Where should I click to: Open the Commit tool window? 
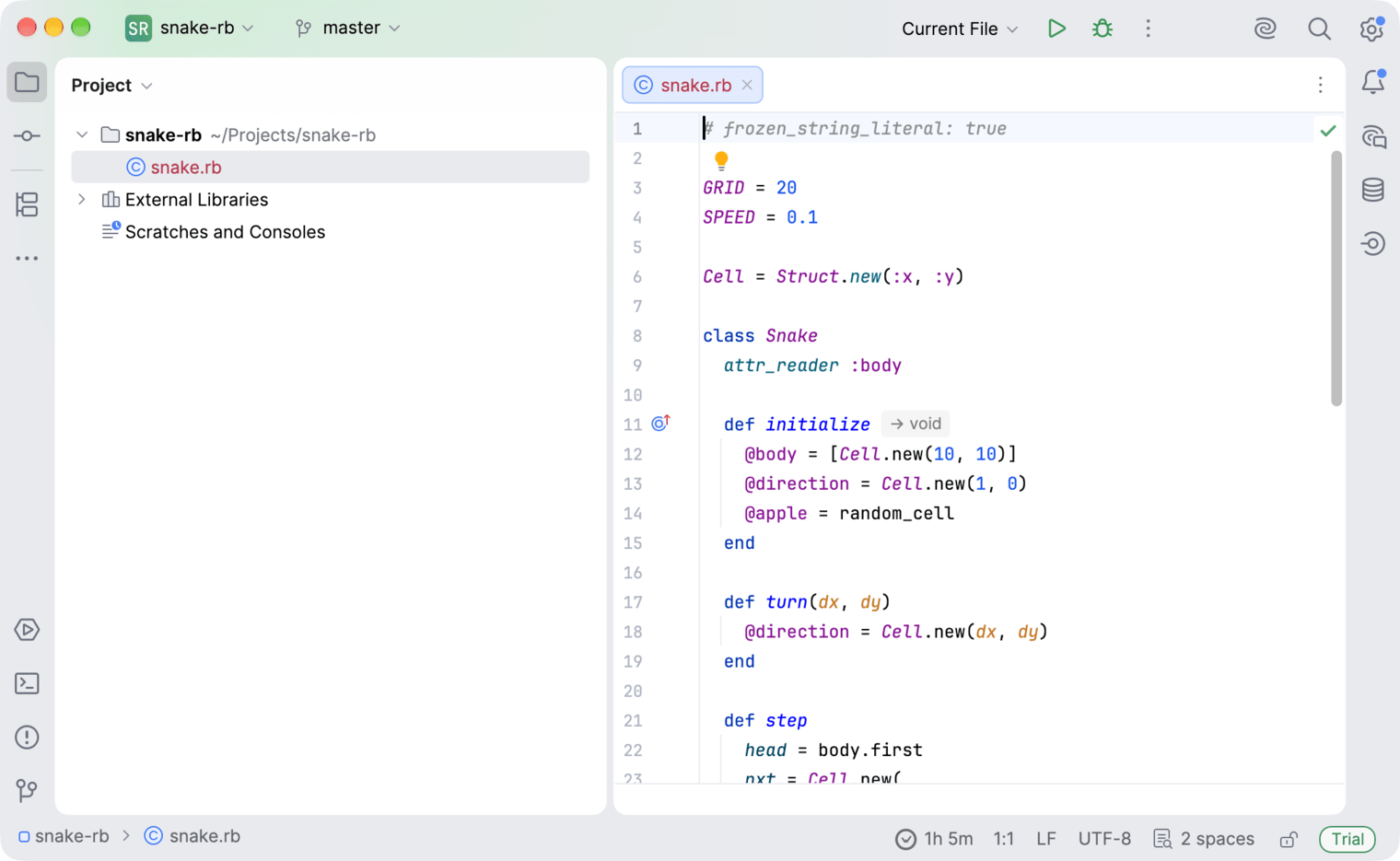27,136
